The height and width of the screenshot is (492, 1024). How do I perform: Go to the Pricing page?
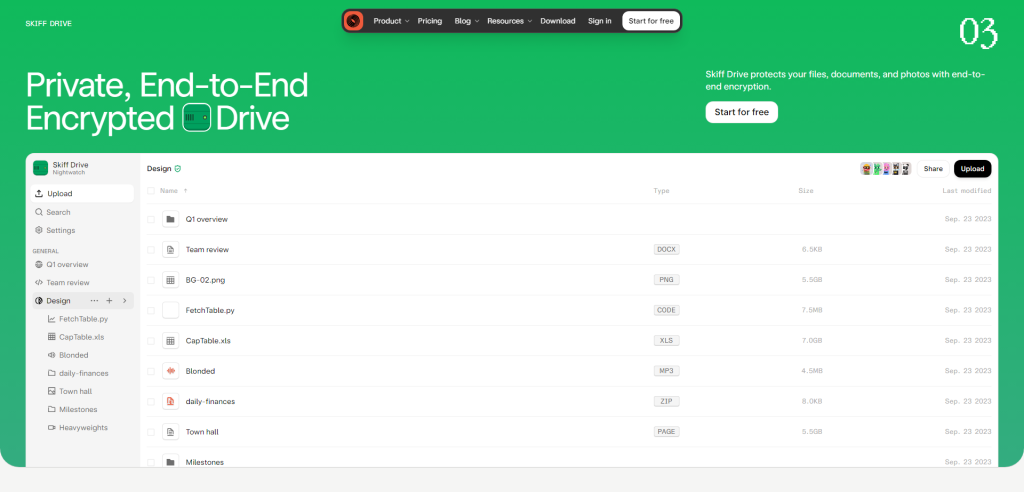(430, 21)
